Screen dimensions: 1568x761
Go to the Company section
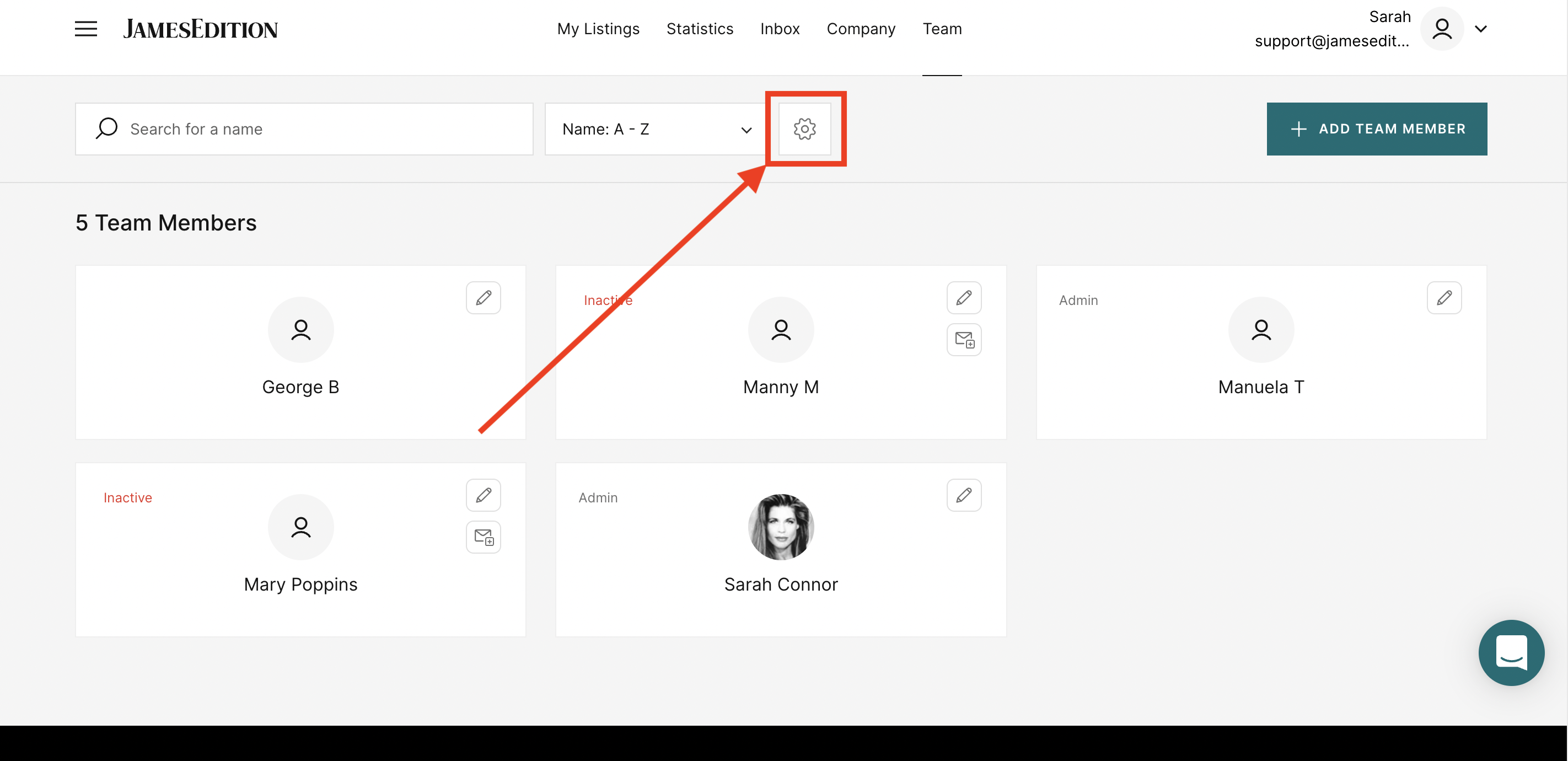click(x=861, y=29)
